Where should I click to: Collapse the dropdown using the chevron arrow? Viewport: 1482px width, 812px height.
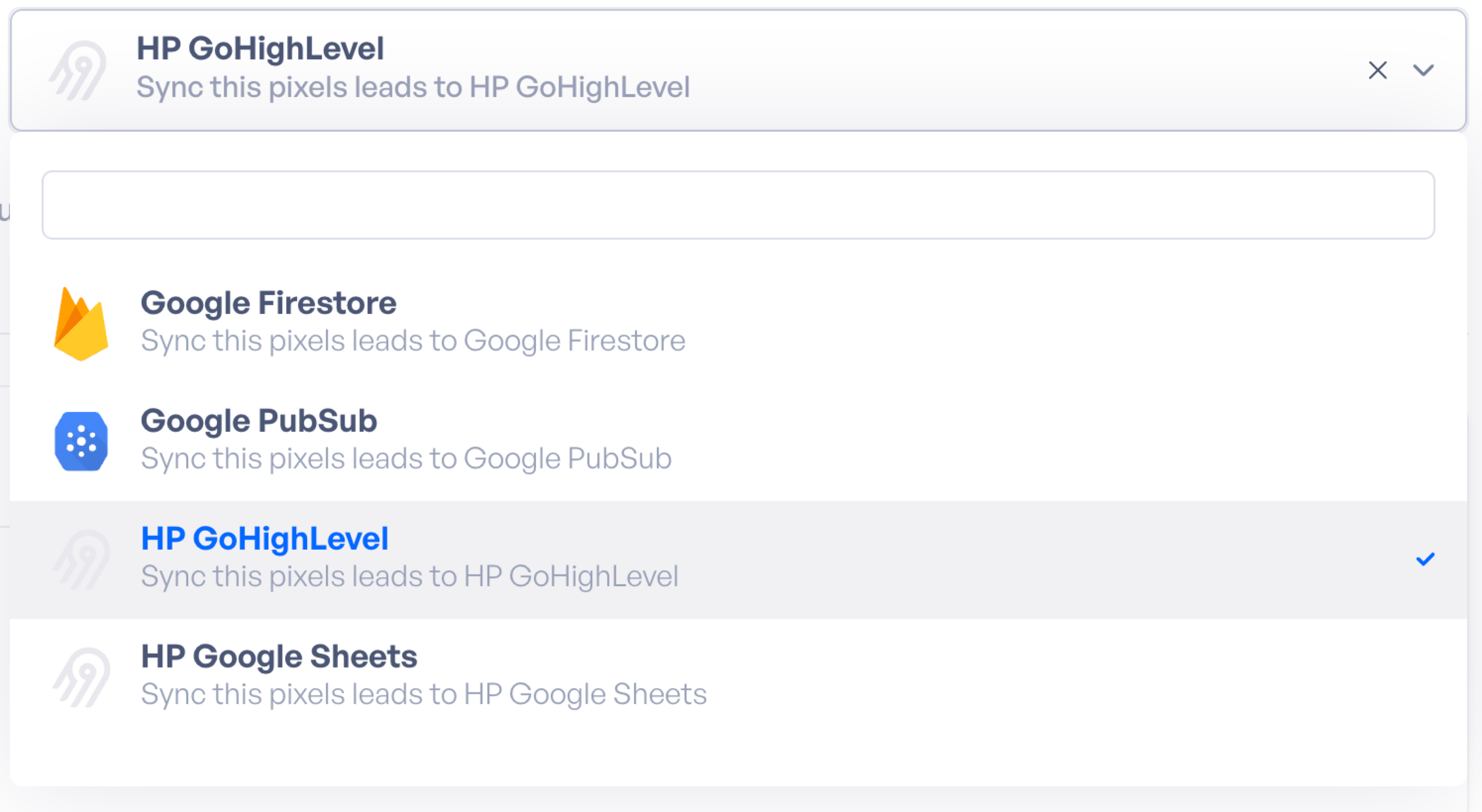click(1424, 70)
